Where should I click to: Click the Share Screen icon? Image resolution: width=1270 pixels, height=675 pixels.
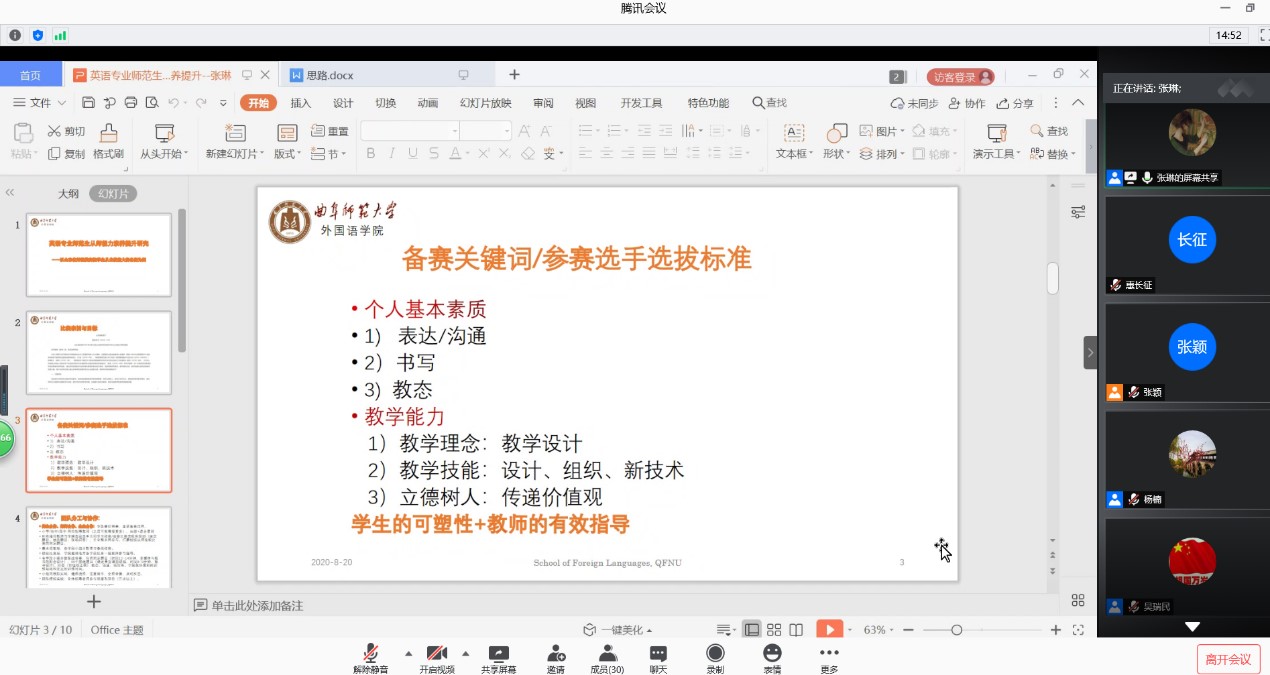498,654
